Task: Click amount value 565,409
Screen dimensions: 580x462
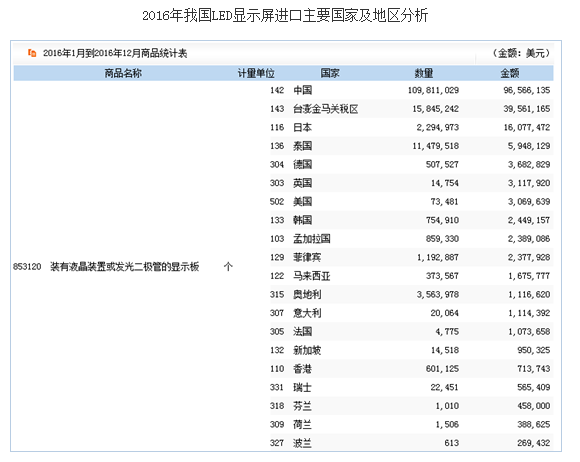Action: (534, 387)
